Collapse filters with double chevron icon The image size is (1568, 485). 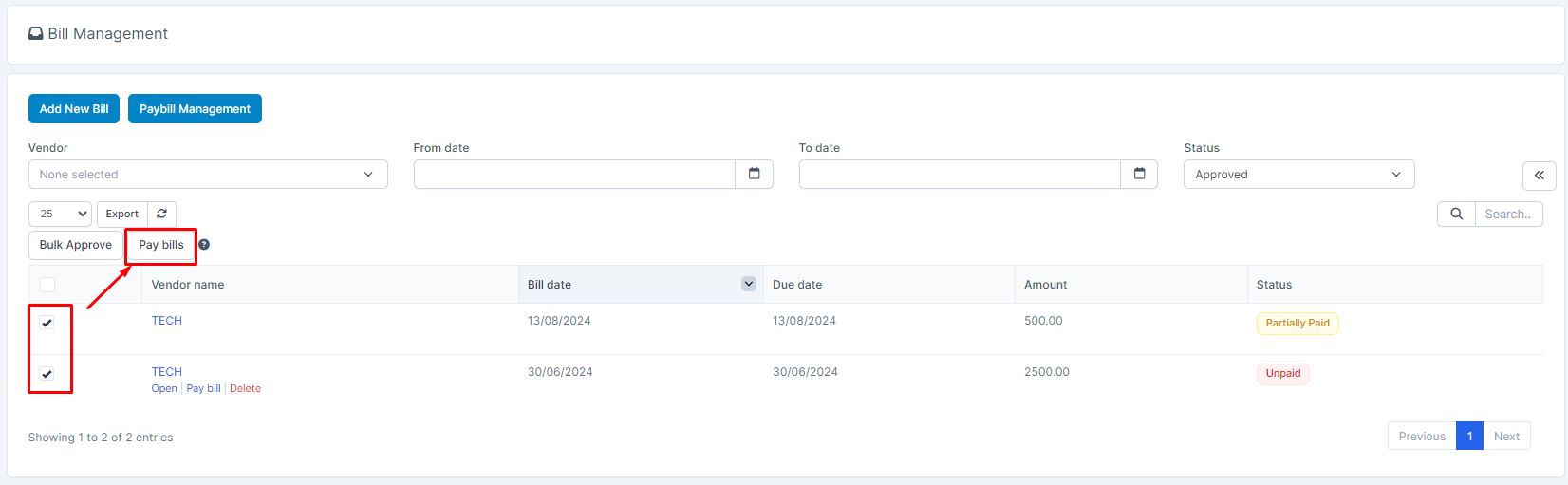(1539, 176)
